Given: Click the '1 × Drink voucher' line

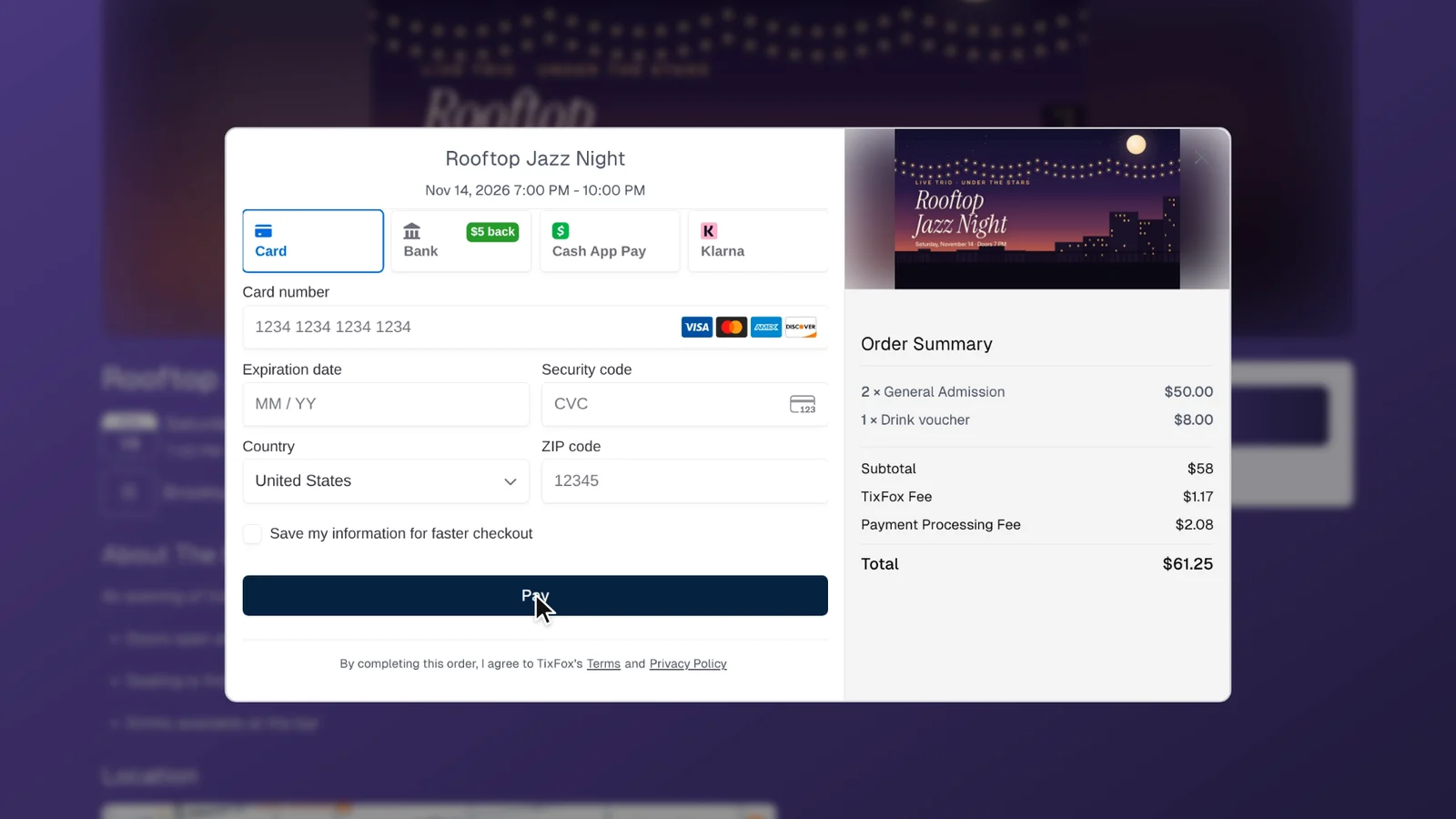Looking at the screenshot, I should point(915,420).
